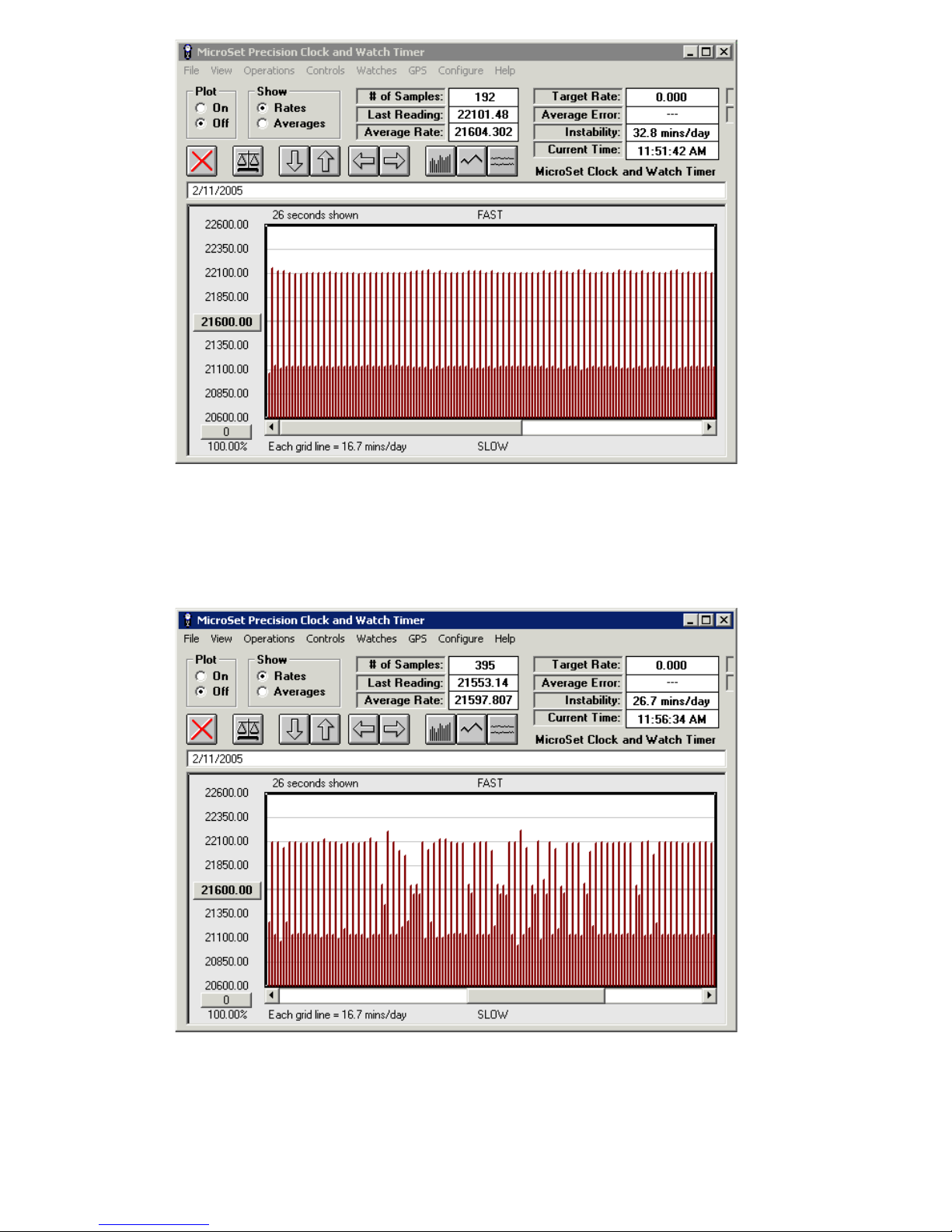Click the balance scale icon in the active window
The height and width of the screenshot is (1232, 952).
coord(248,730)
